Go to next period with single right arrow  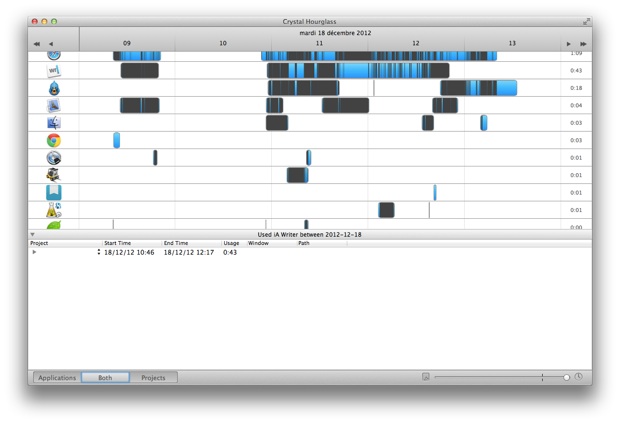tap(569, 44)
